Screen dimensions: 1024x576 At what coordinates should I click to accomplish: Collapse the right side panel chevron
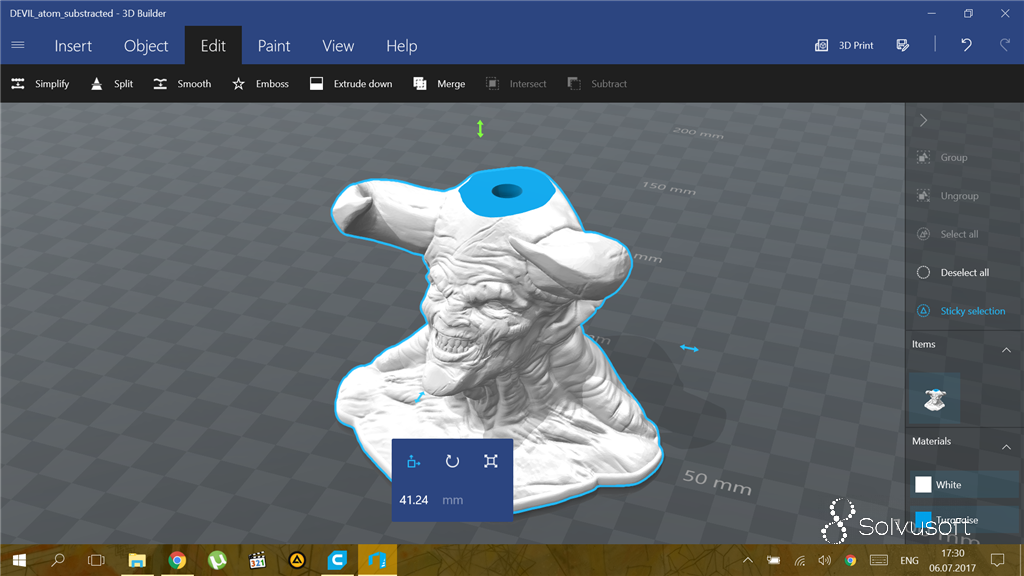coord(923,120)
